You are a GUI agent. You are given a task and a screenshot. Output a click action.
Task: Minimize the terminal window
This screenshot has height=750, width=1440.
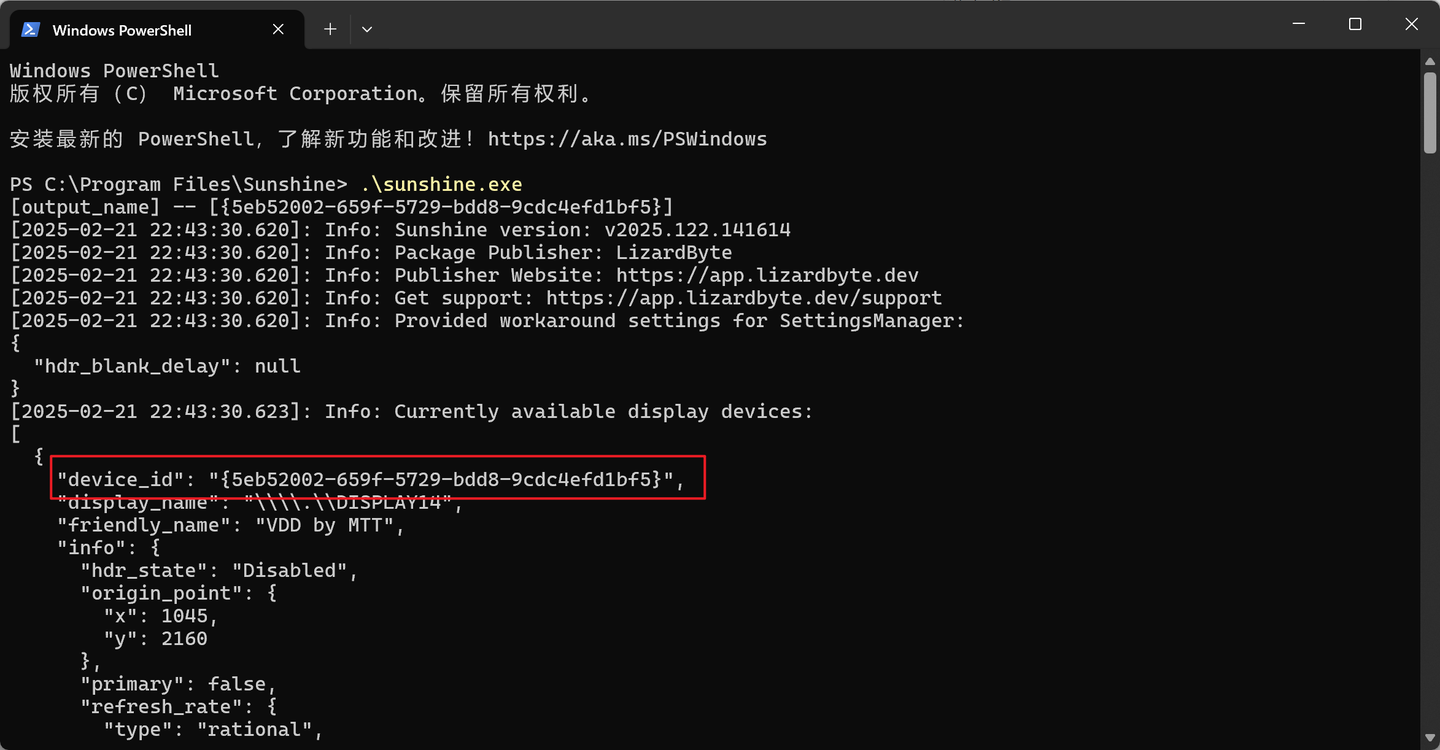[1298, 24]
